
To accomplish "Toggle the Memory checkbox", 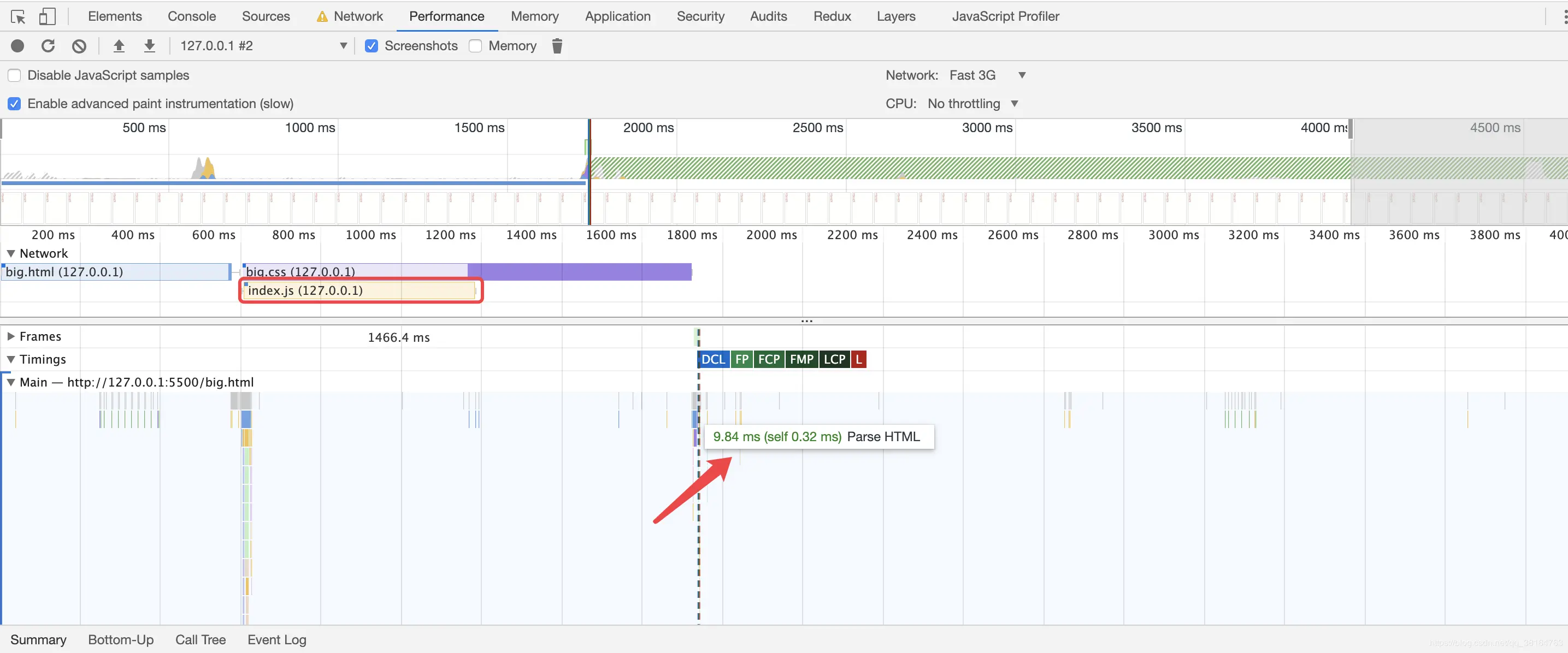I will pyautogui.click(x=475, y=46).
